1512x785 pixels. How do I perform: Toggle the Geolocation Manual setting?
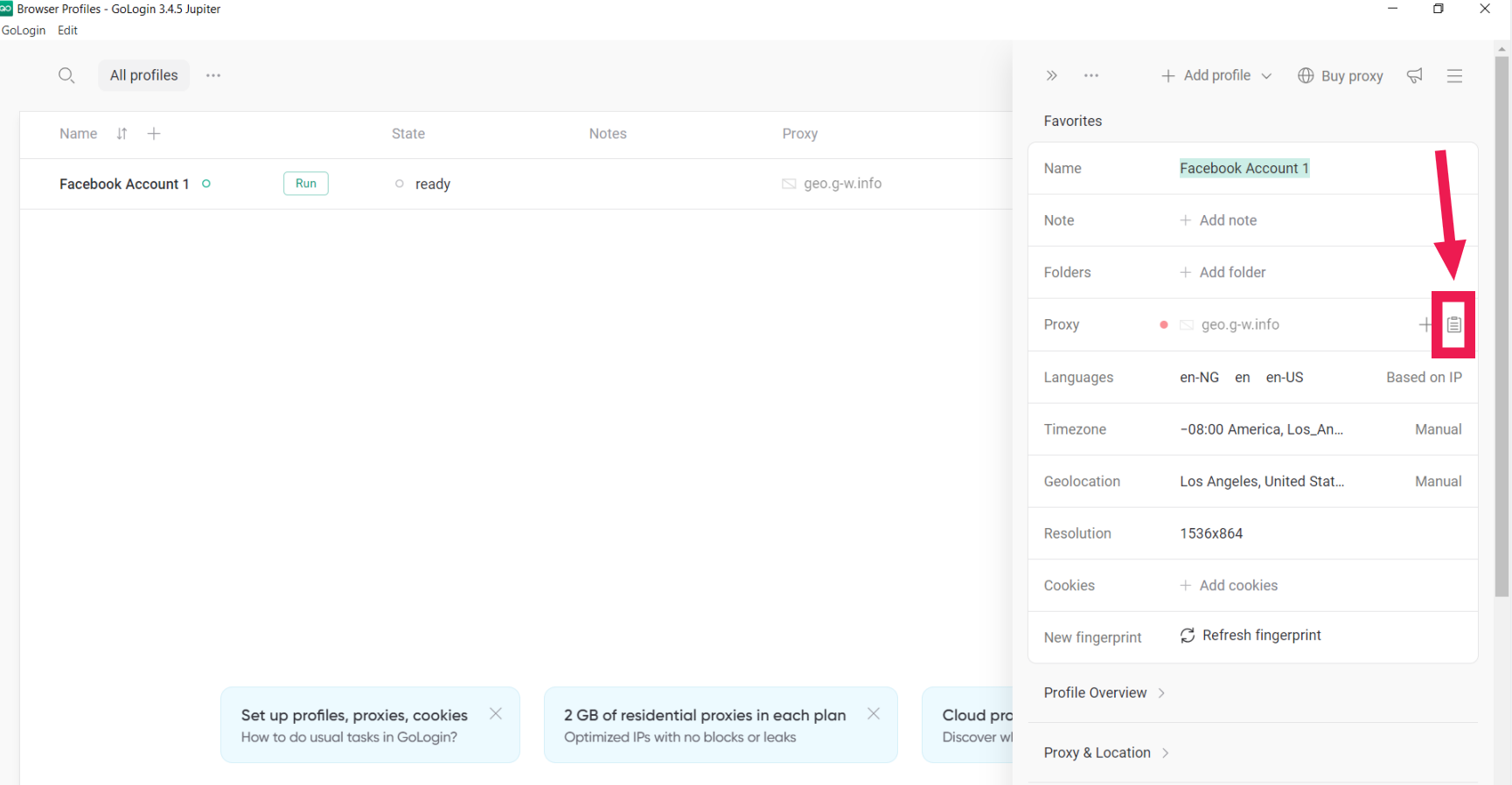[1439, 482]
